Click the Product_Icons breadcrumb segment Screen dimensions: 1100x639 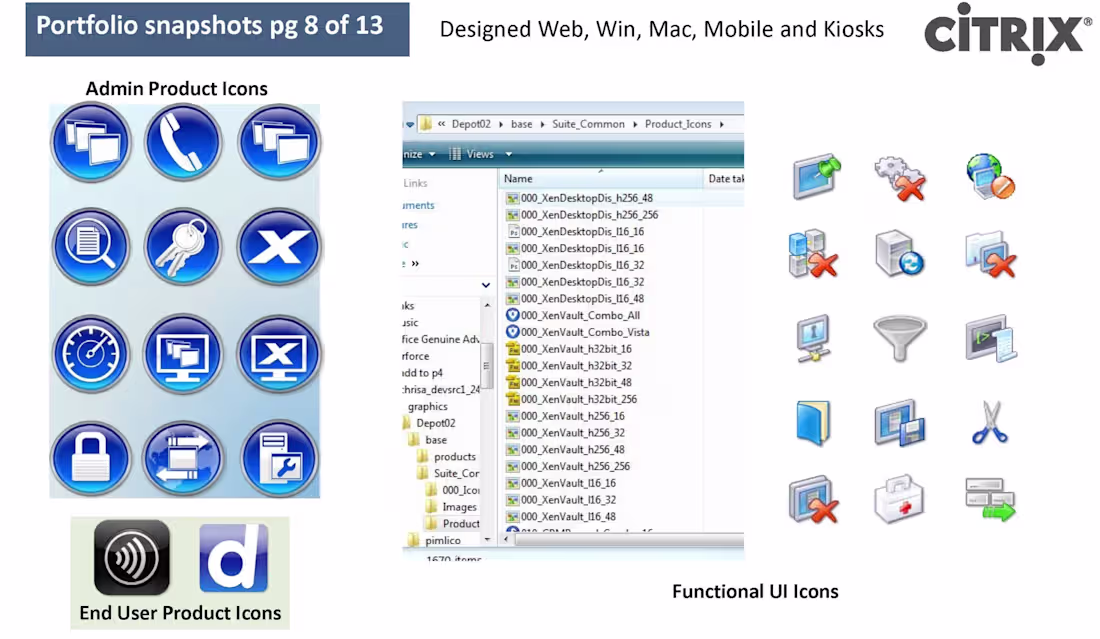[678, 124]
